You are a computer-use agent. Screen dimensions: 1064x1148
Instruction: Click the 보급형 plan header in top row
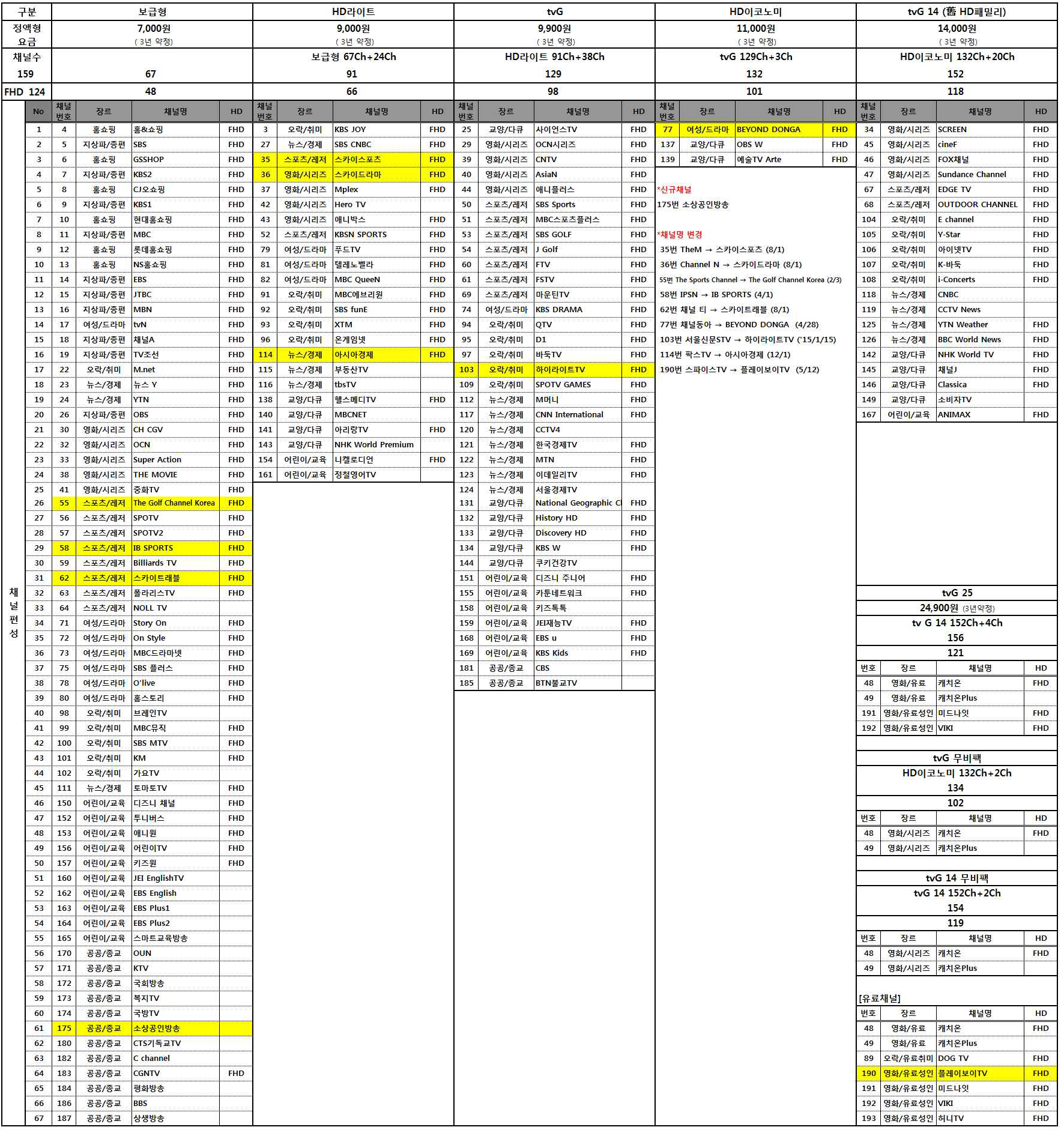click(152, 11)
